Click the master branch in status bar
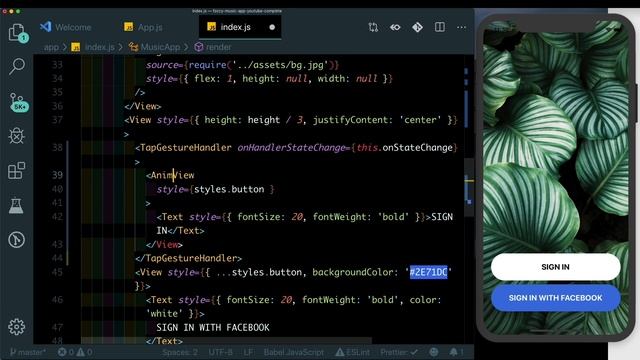The image size is (640, 360). pyautogui.click(x=28, y=352)
